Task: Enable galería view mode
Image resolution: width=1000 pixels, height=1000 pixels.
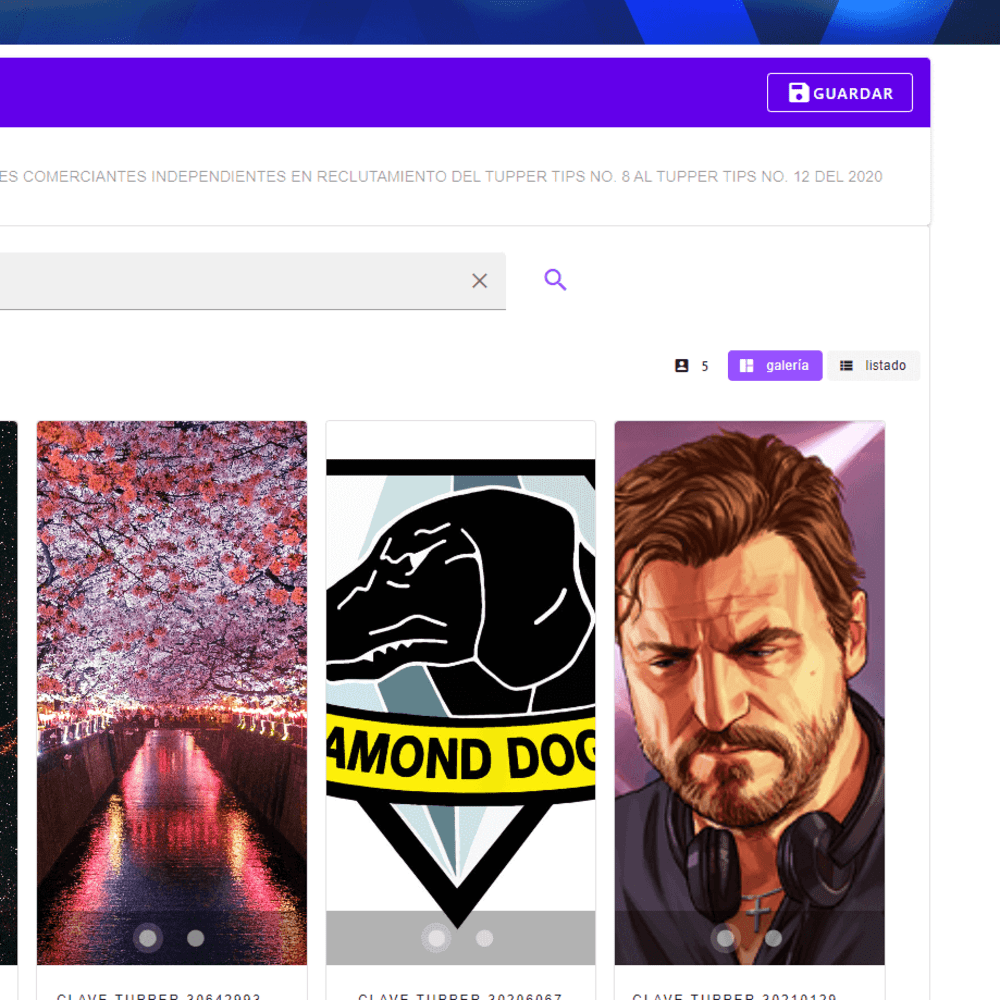Action: (x=775, y=365)
